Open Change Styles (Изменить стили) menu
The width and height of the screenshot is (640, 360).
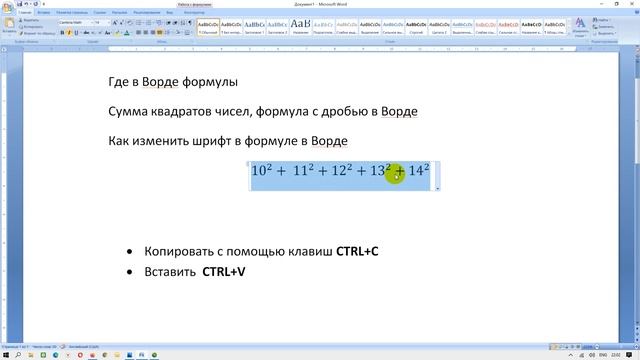[580, 27]
